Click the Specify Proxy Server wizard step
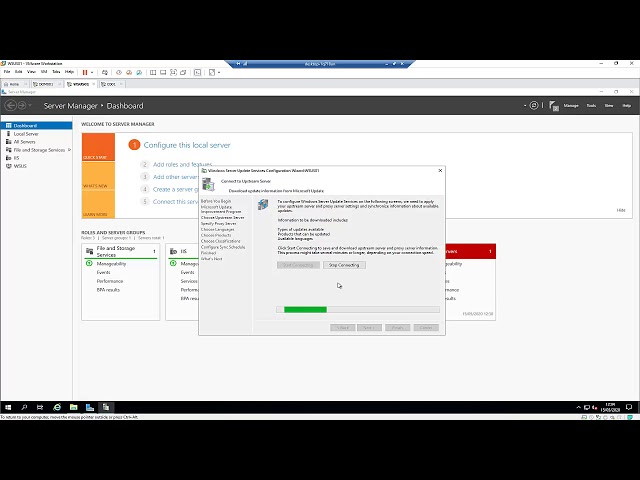 (x=219, y=224)
